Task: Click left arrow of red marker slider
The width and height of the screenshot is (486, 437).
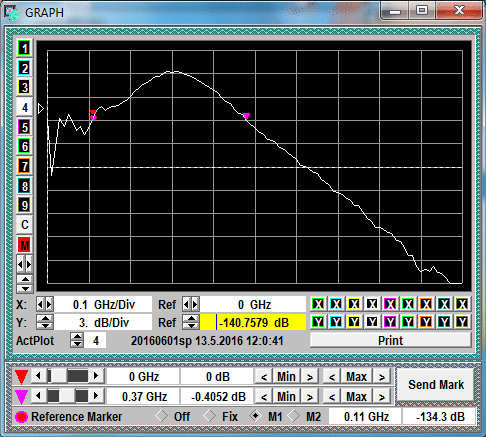Action: (38, 376)
